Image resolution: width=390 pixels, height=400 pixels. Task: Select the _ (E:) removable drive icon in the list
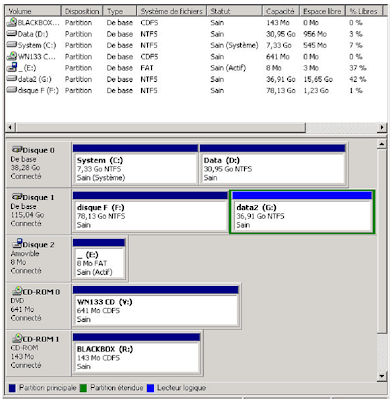click(12, 67)
